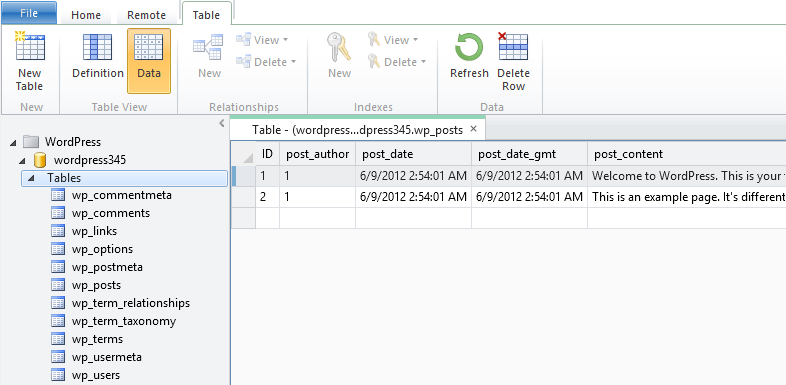The height and width of the screenshot is (385, 786).
Task: Click the post_date_gmt cell of row 1
Action: click(x=529, y=176)
